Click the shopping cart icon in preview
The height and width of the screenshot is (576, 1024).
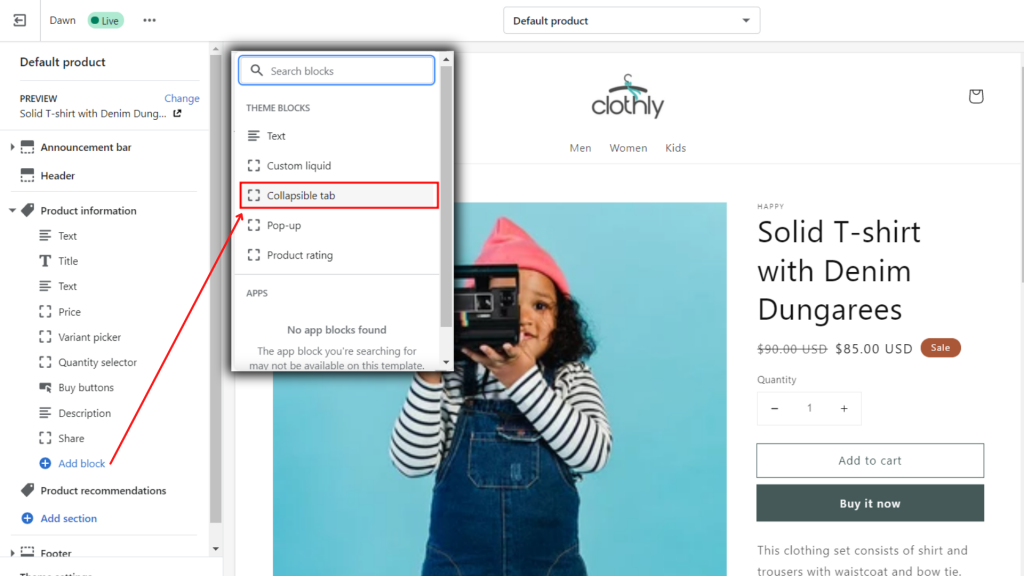click(x=976, y=96)
